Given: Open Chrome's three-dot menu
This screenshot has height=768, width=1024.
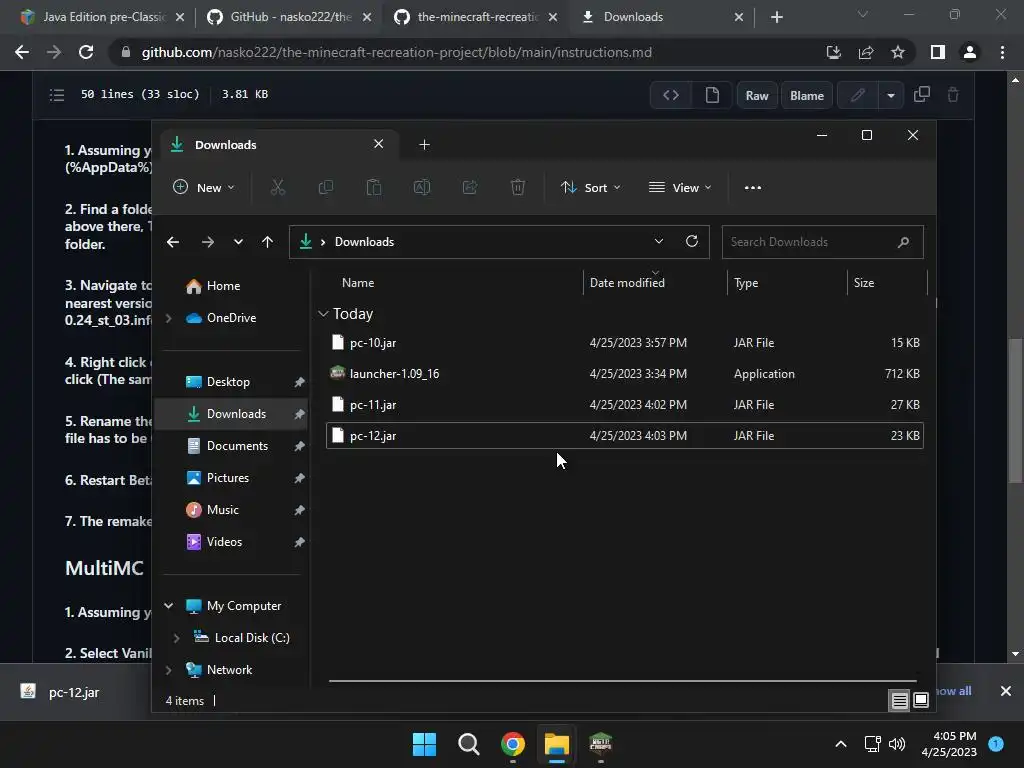Looking at the screenshot, I should click(1002, 52).
